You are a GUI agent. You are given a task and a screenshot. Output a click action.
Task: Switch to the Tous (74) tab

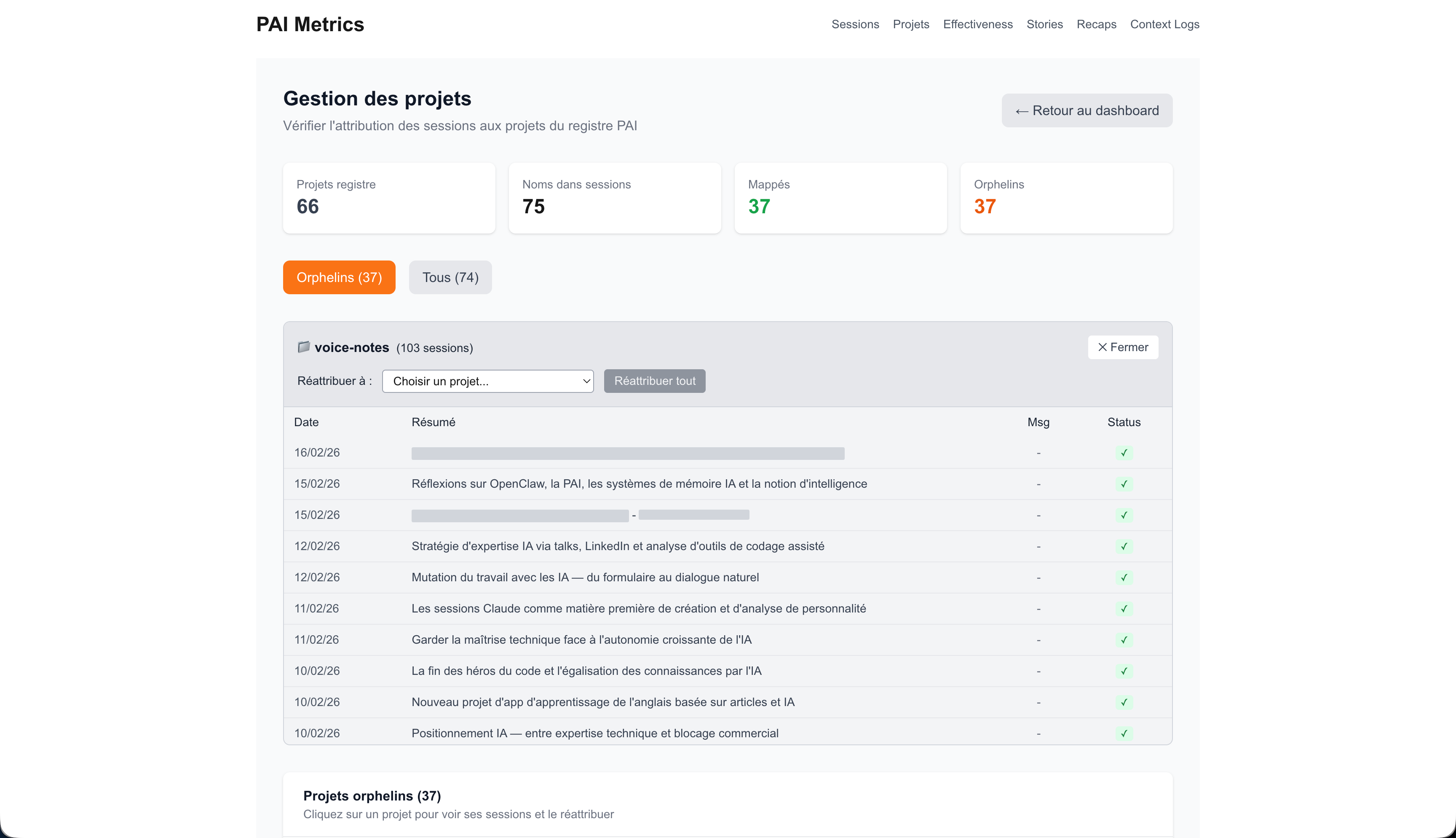(450, 277)
